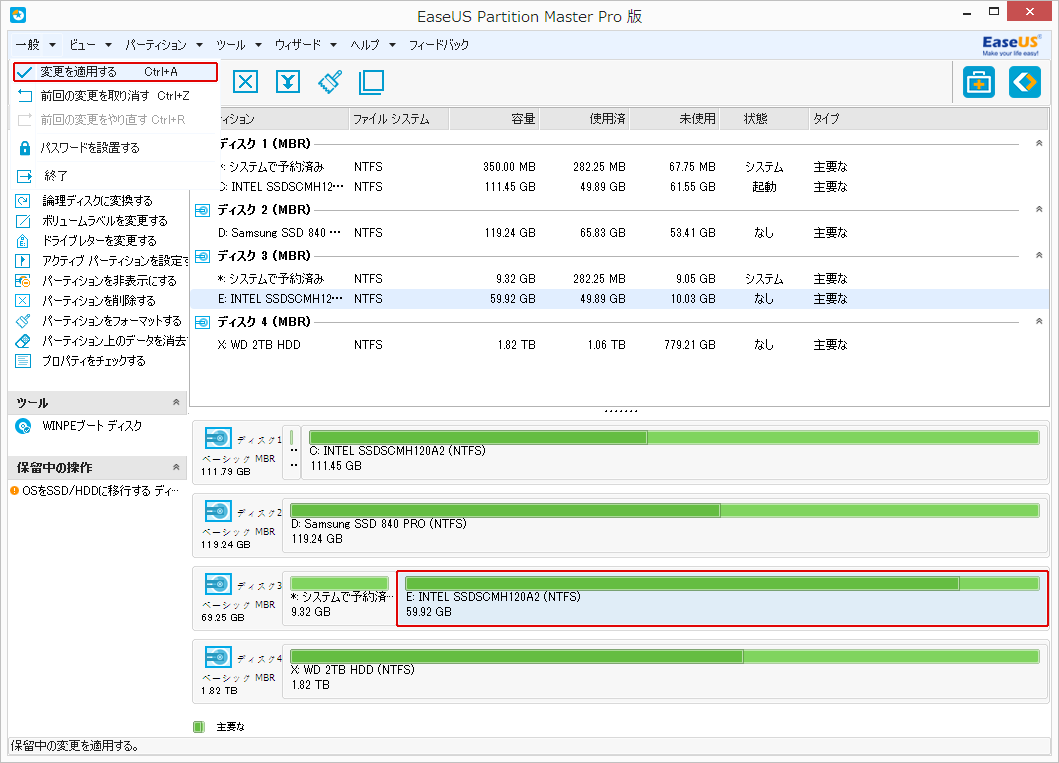This screenshot has height=763, width=1059.
Task: Select pending operation OSをSSD/HDDに移行する
Action: tap(101, 491)
